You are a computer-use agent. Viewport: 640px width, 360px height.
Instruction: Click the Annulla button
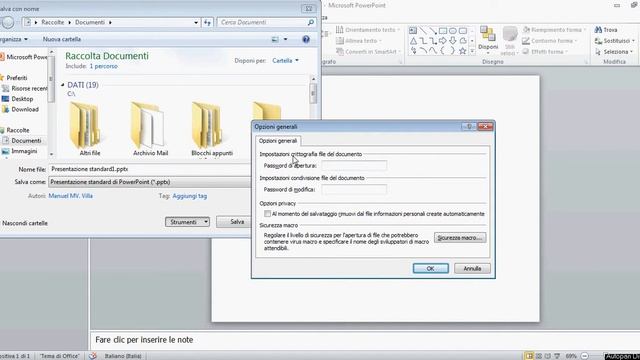pos(472,268)
